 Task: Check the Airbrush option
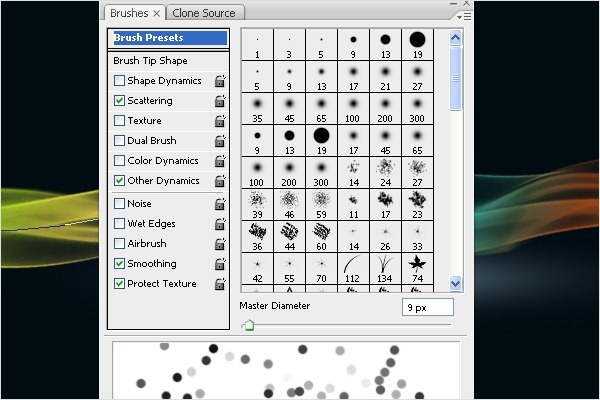point(119,243)
